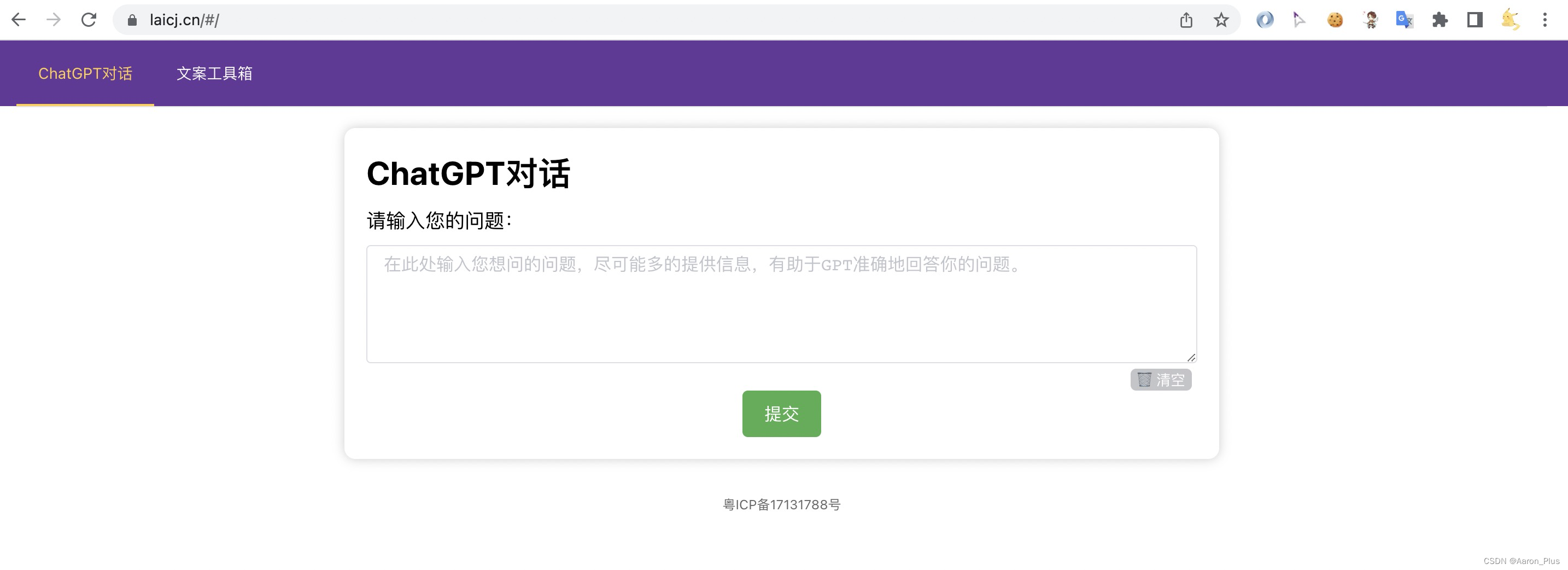Click the blue circular extension icon
Image resolution: width=1568 pixels, height=570 pixels.
[1265, 20]
